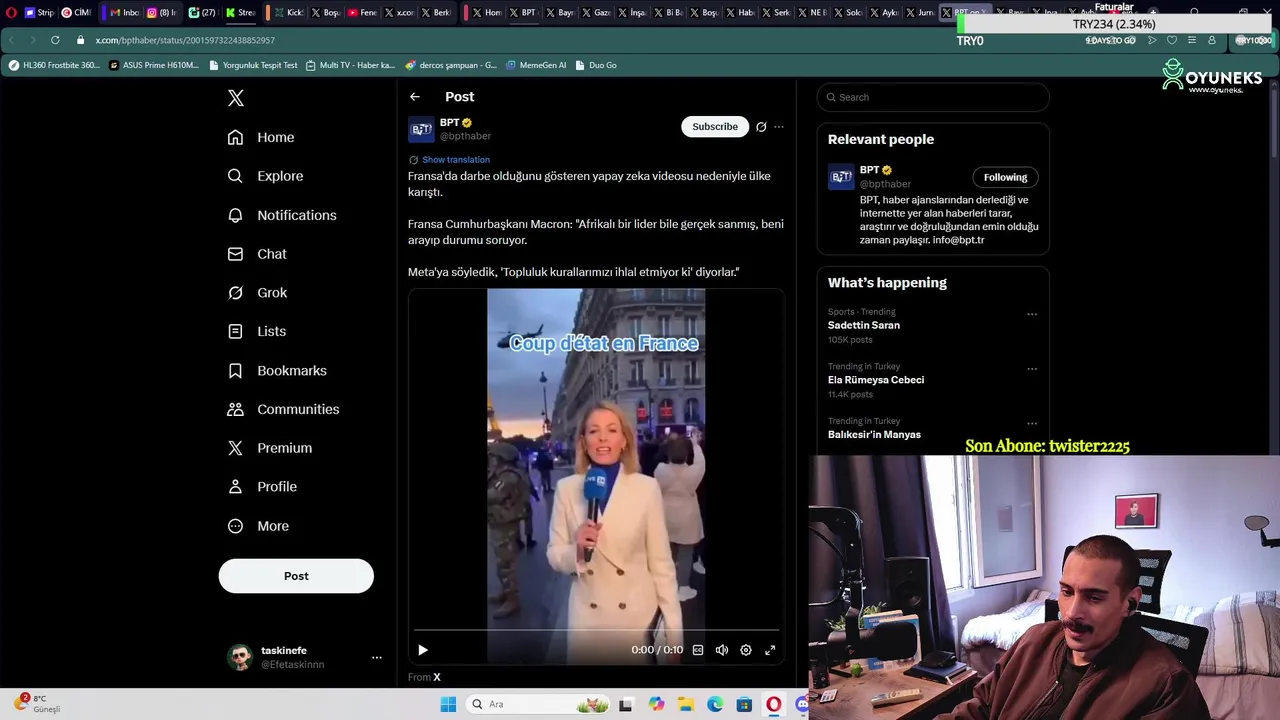Open MemeGen AI bookmark
The height and width of the screenshot is (720, 1280).
pos(536,65)
